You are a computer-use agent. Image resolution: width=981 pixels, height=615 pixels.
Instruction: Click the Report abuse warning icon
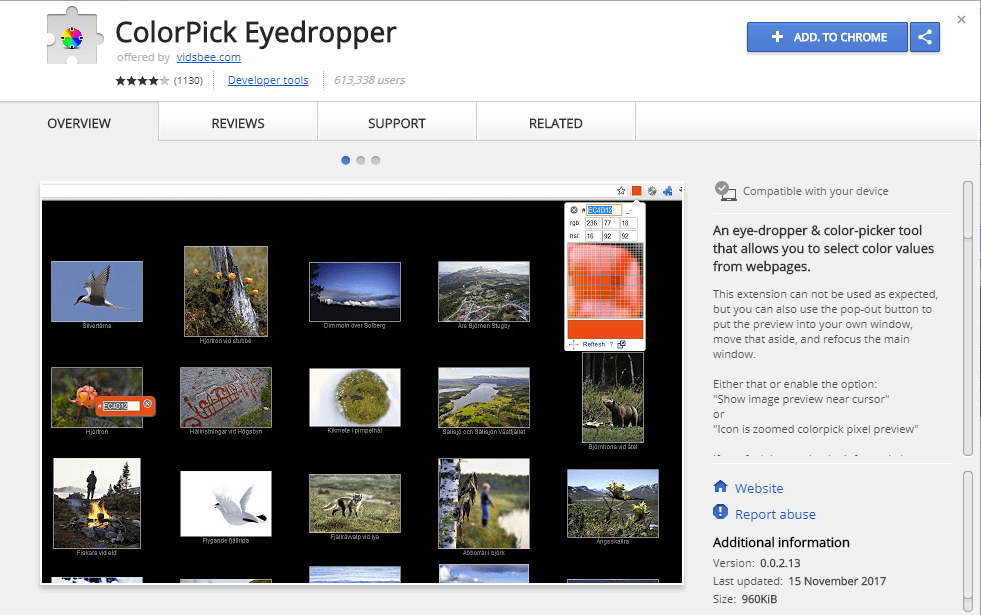click(x=720, y=513)
